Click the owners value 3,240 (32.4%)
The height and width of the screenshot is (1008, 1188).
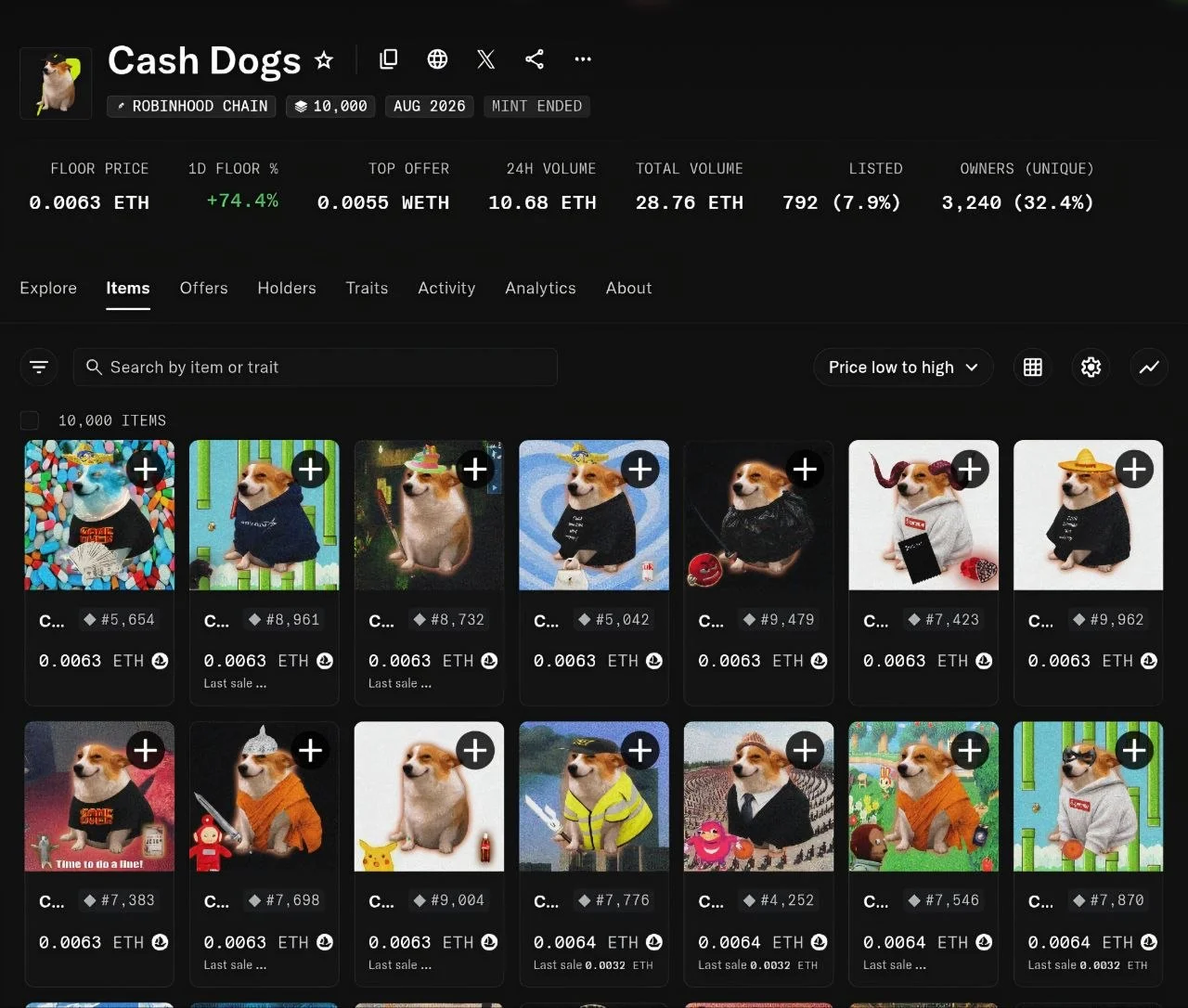(1018, 202)
